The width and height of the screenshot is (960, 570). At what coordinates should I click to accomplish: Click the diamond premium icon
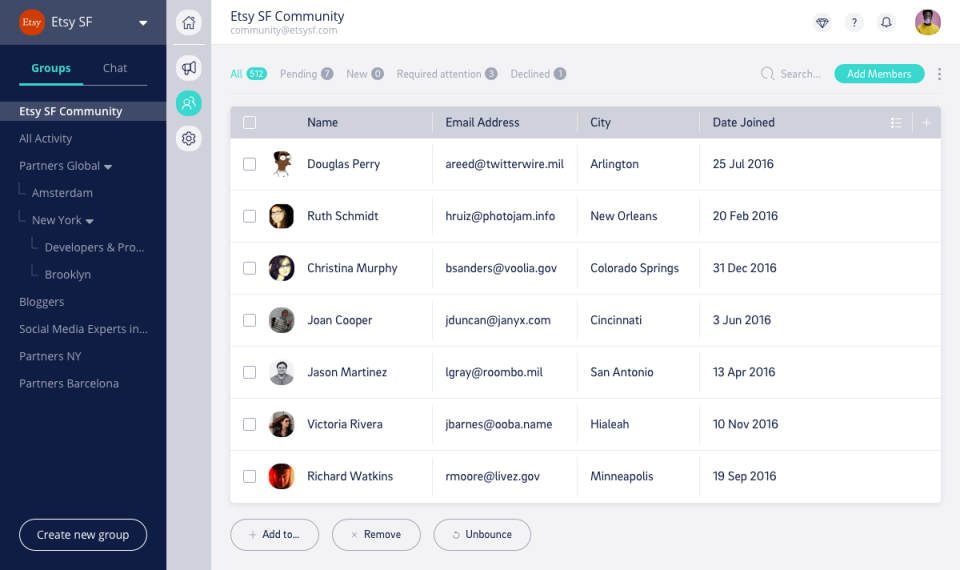[822, 23]
